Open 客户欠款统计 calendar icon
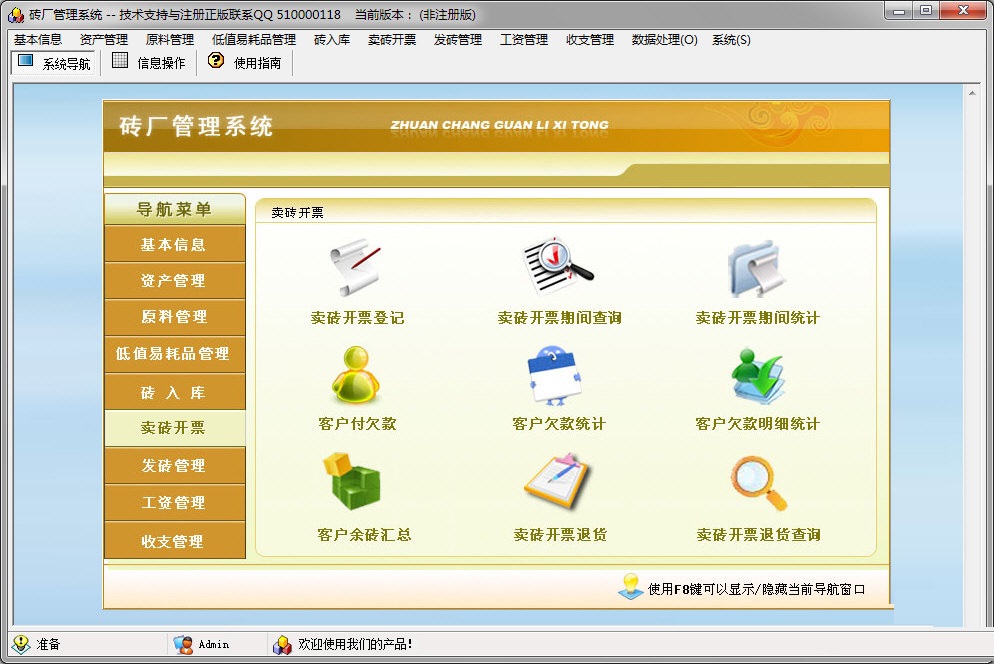Screen dimensions: 994x664 (555, 375)
